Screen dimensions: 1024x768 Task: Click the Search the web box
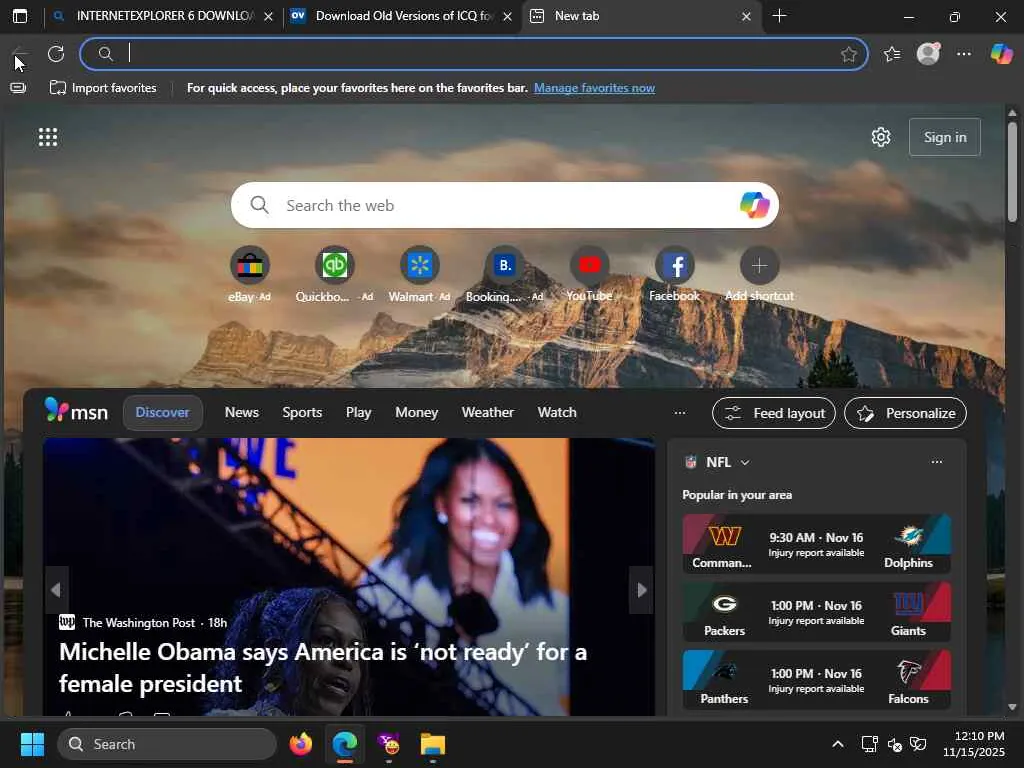point(504,205)
